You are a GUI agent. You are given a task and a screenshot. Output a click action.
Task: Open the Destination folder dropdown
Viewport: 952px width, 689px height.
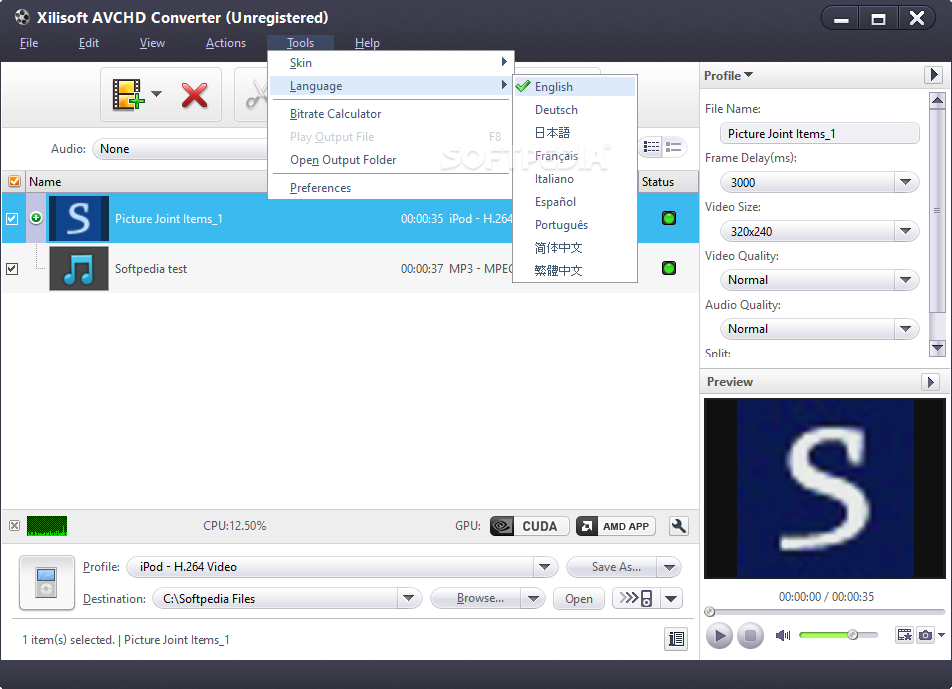point(409,599)
